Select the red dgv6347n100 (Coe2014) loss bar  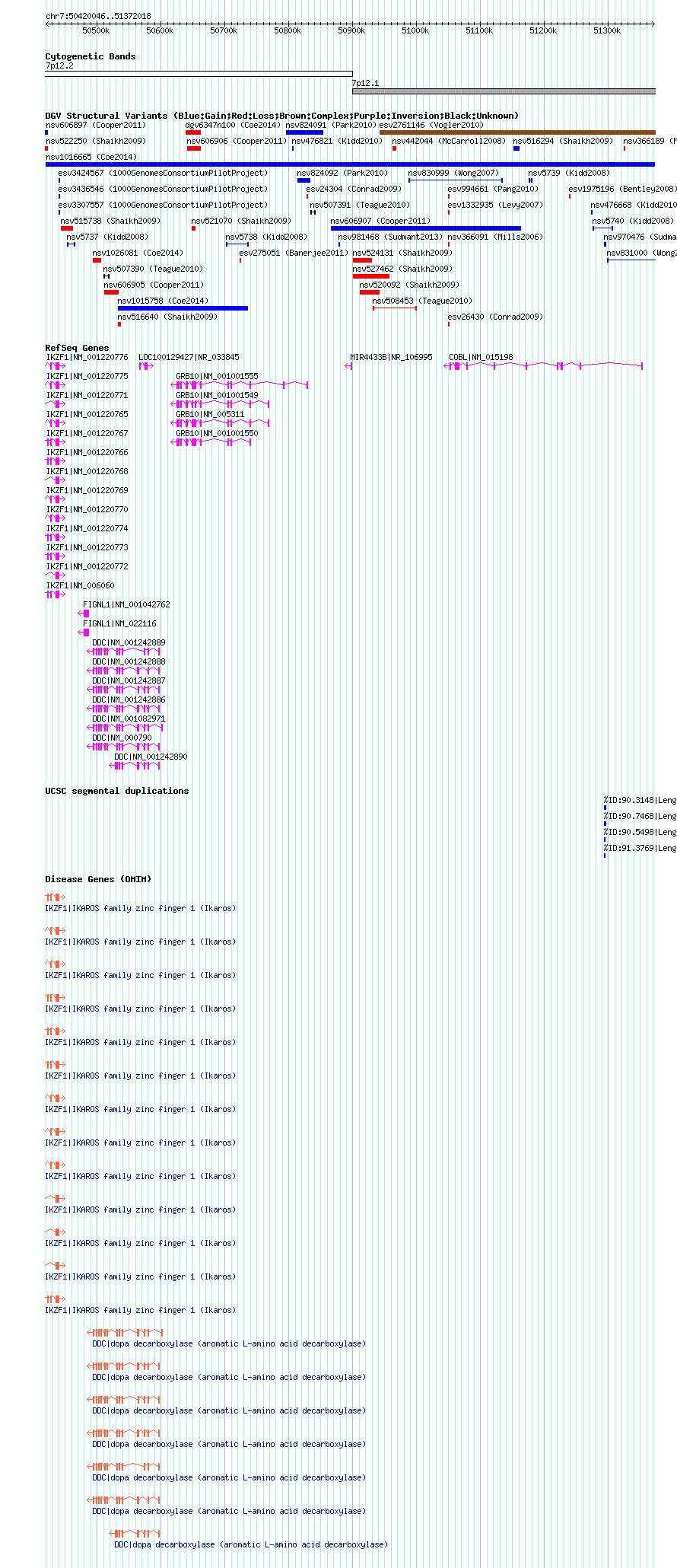193,132
